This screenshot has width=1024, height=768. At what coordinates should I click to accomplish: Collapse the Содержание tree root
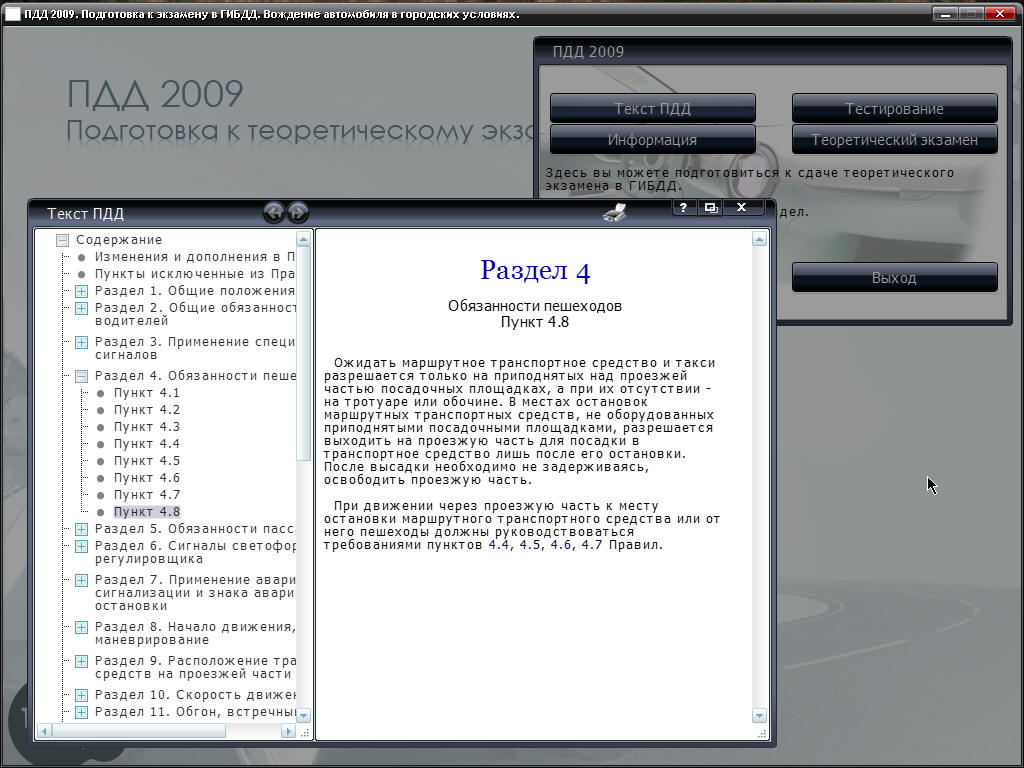(62, 240)
